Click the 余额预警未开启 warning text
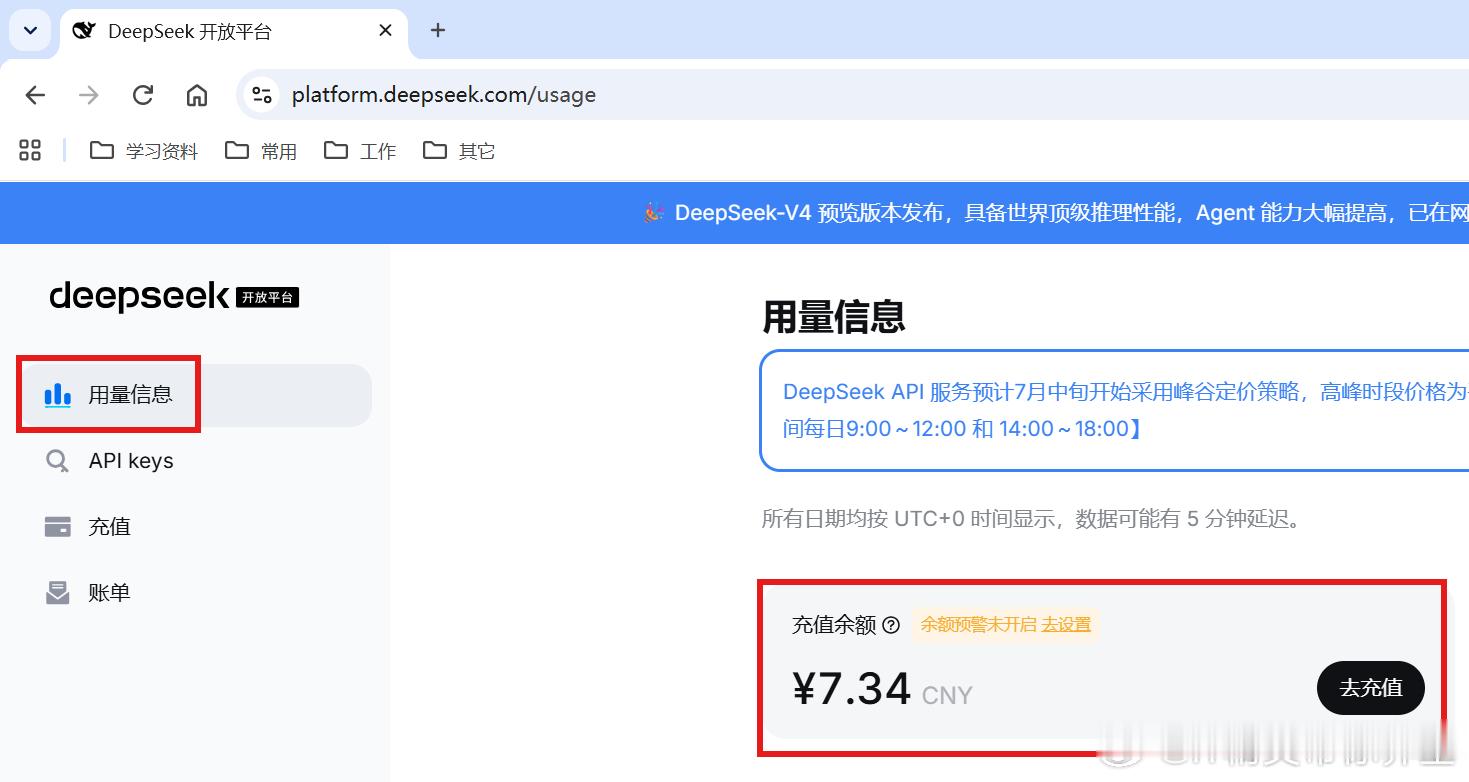This screenshot has height=782, width=1469. (979, 624)
